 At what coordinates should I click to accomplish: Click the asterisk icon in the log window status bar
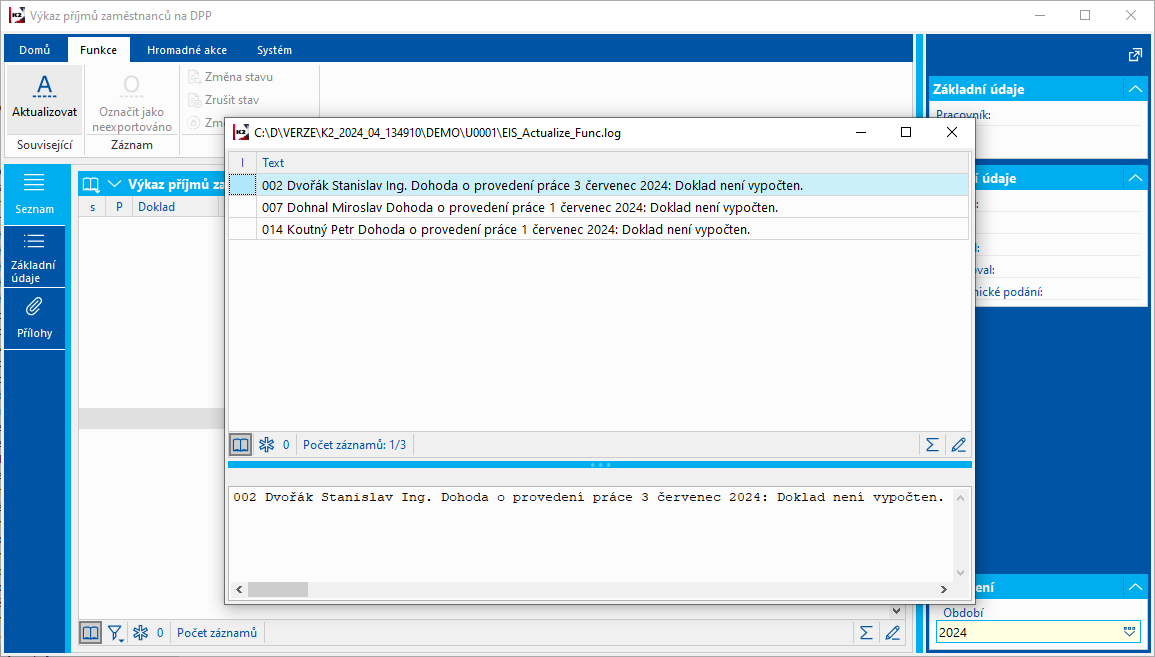266,444
